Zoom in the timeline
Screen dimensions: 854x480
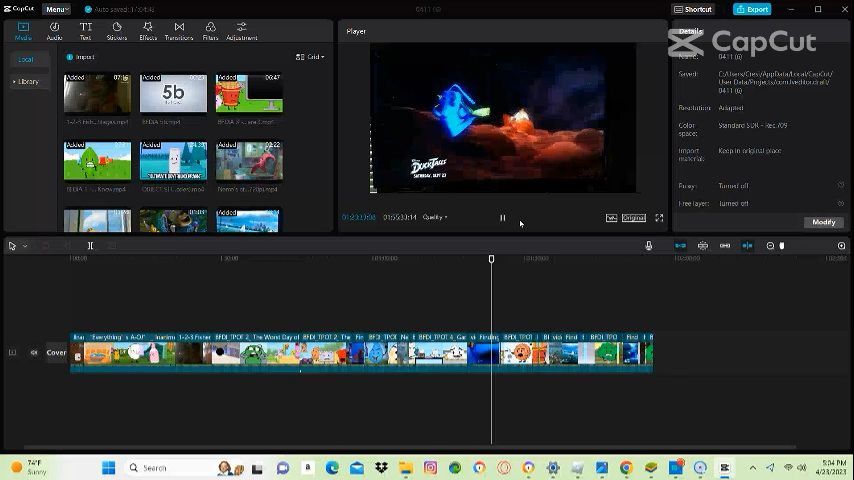tap(841, 246)
